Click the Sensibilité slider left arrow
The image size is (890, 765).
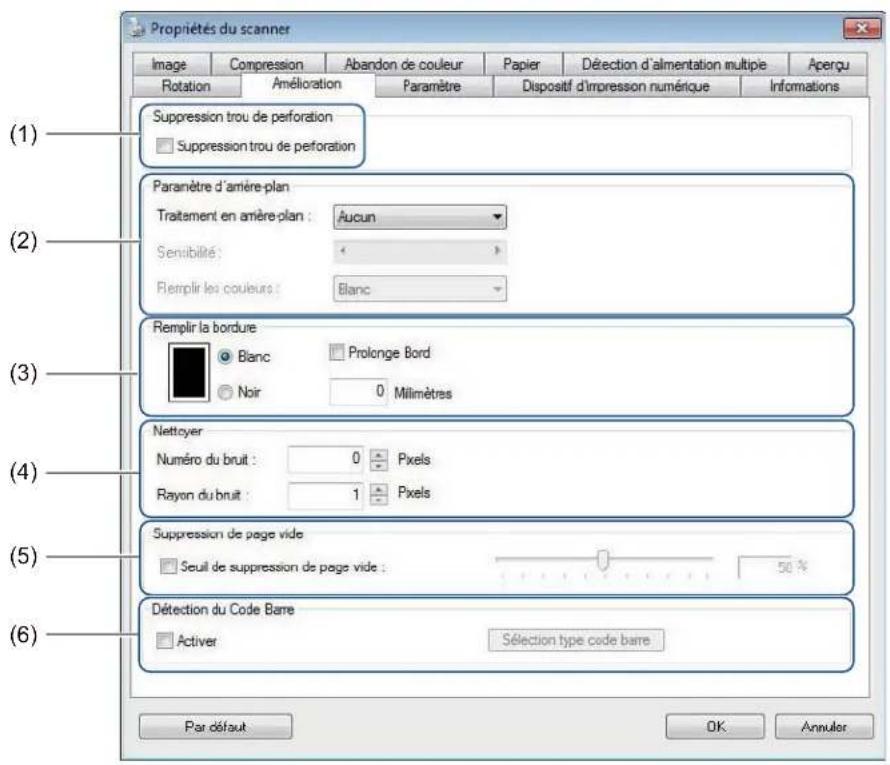pyautogui.click(x=343, y=250)
